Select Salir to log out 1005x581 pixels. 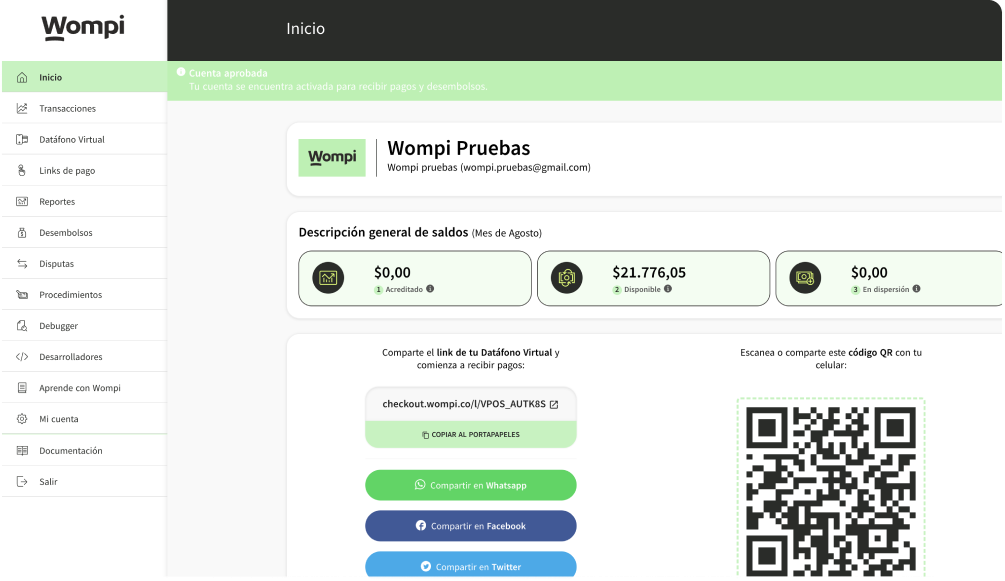(48, 482)
